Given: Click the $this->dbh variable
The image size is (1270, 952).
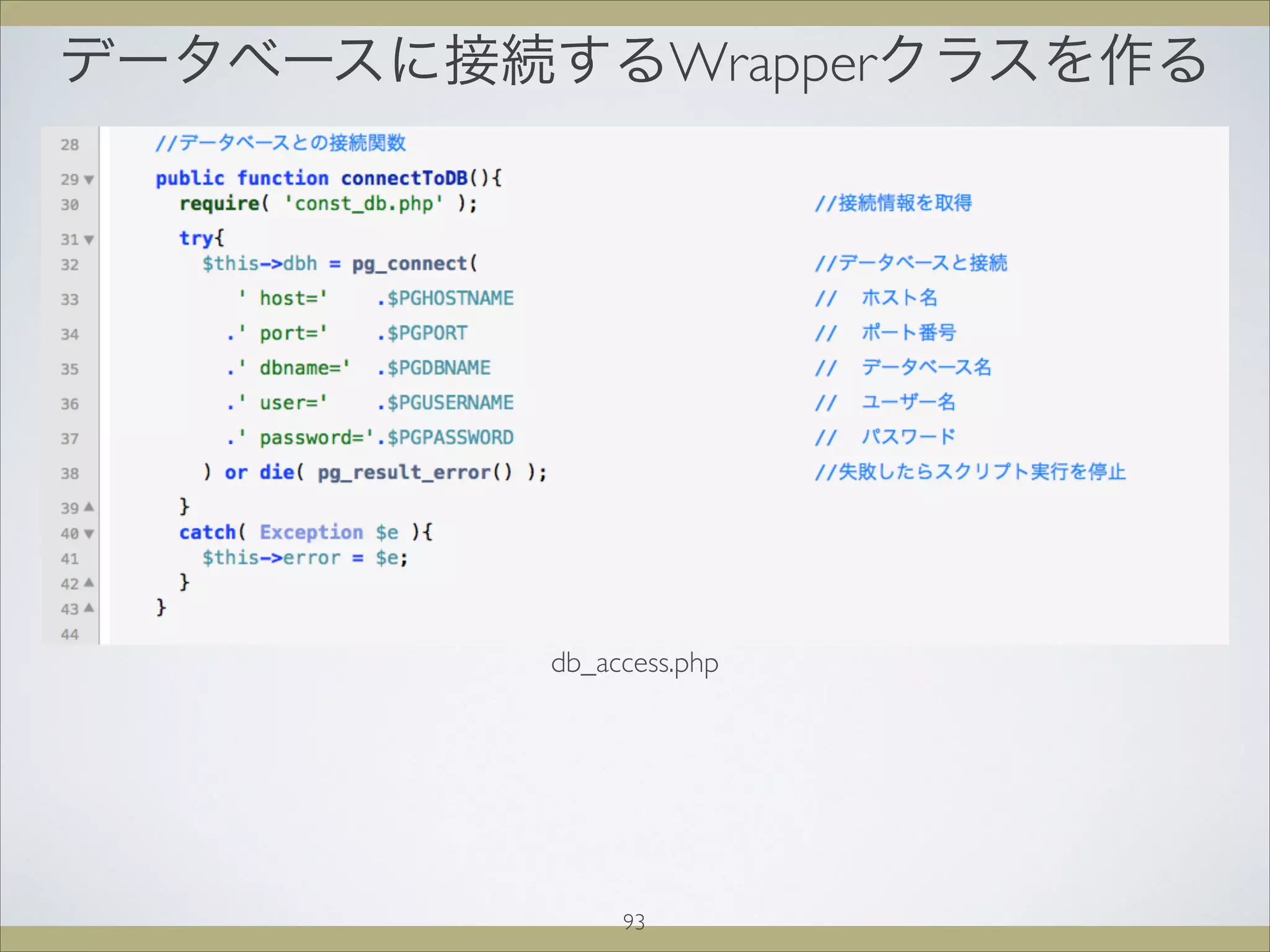Looking at the screenshot, I should (260, 263).
